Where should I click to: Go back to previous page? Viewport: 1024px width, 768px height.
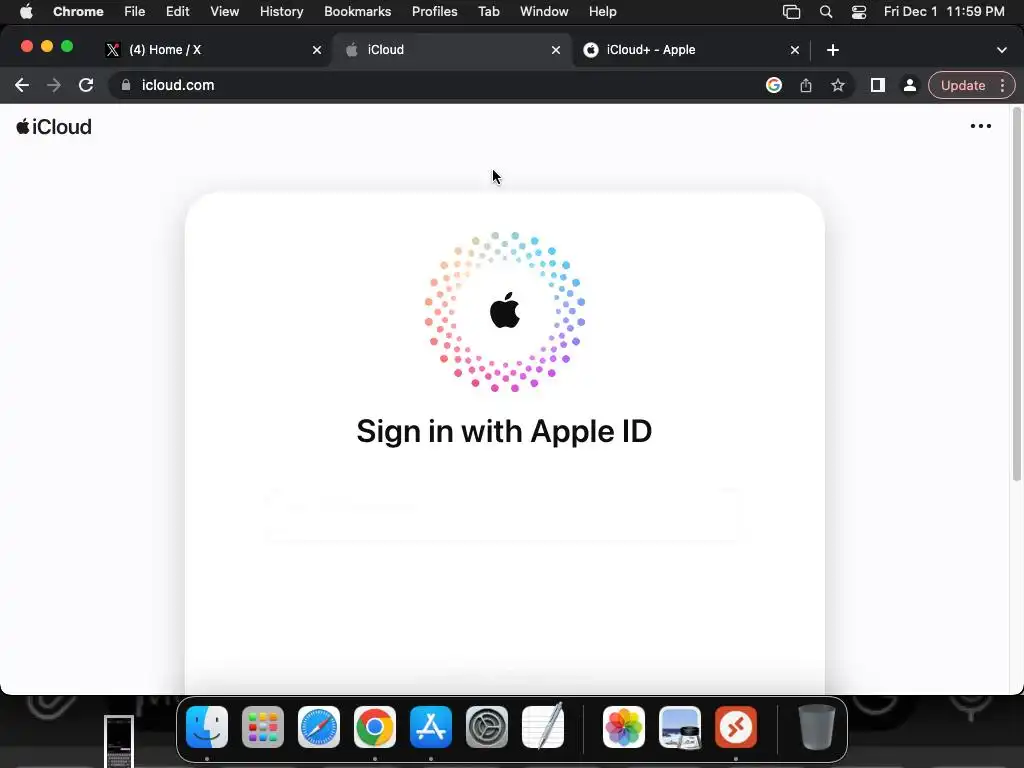tap(22, 85)
